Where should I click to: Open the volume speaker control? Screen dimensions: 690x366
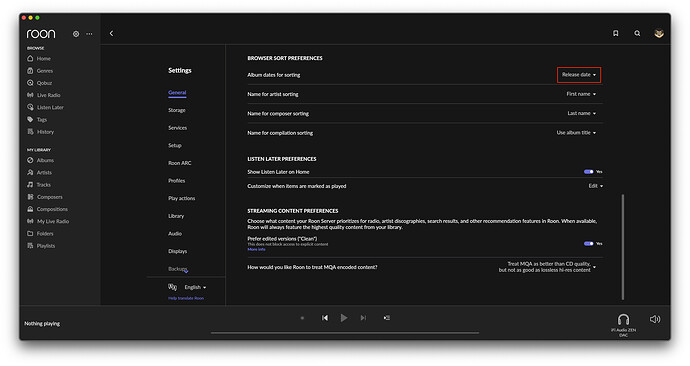655,319
